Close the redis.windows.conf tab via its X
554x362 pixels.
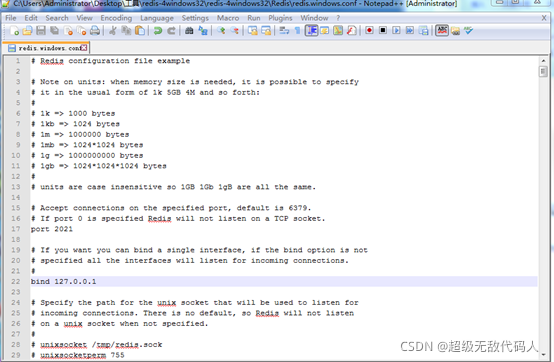[x=84, y=48]
